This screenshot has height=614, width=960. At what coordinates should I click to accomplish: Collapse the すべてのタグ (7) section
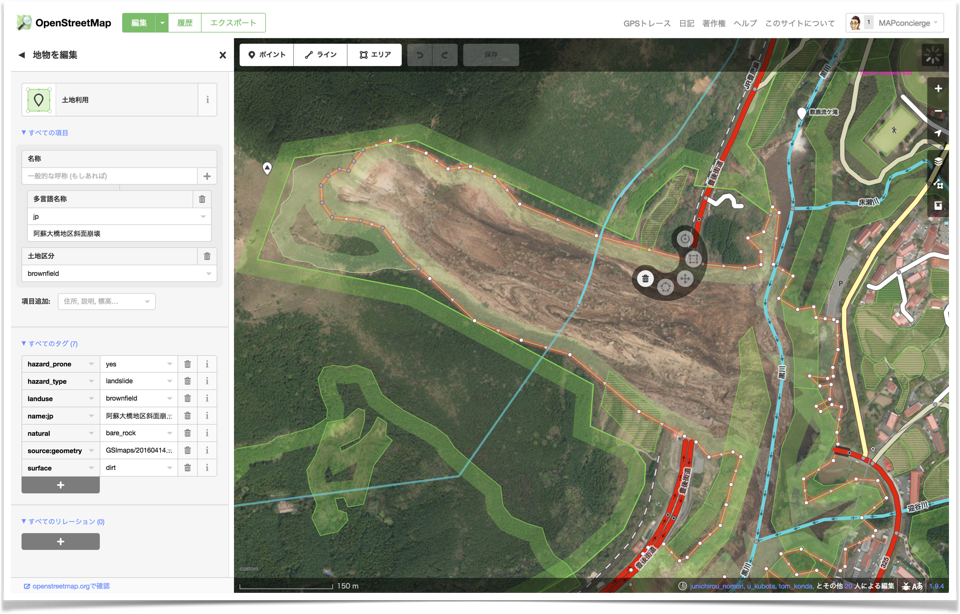pyautogui.click(x=48, y=343)
